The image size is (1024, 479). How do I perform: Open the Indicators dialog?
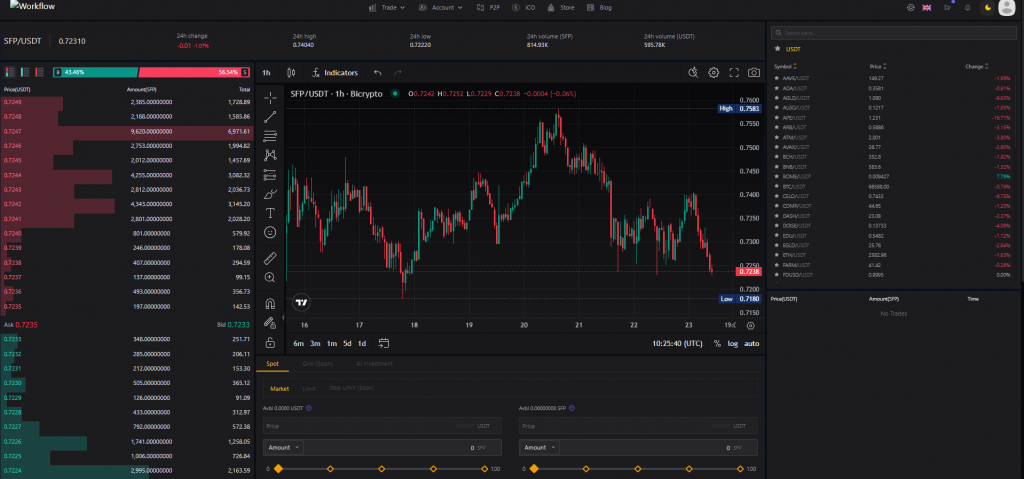335,73
